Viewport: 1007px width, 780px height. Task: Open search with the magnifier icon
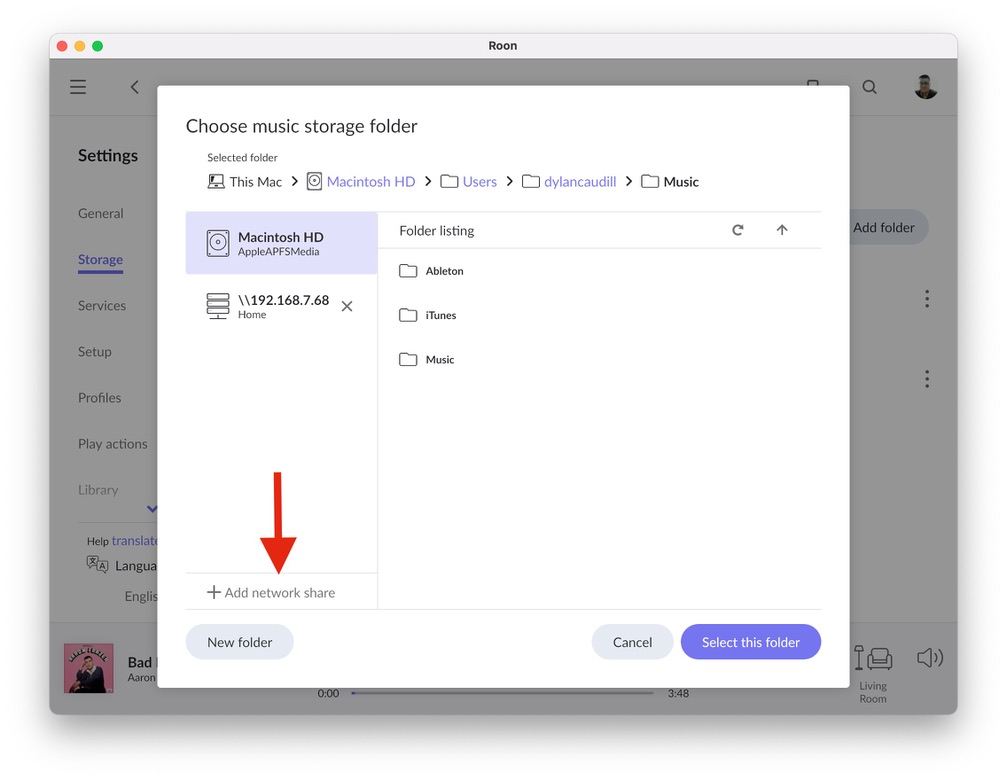click(x=869, y=87)
